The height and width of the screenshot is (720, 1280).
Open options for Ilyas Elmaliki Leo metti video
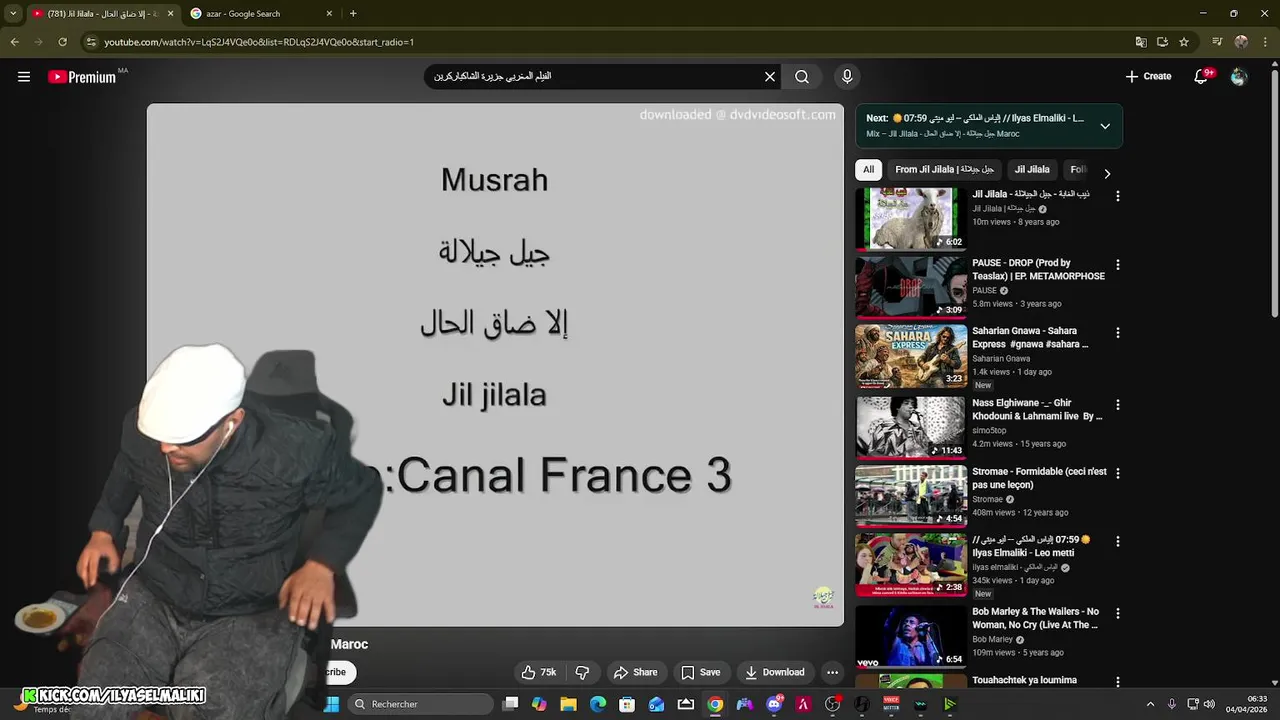[1118, 541]
